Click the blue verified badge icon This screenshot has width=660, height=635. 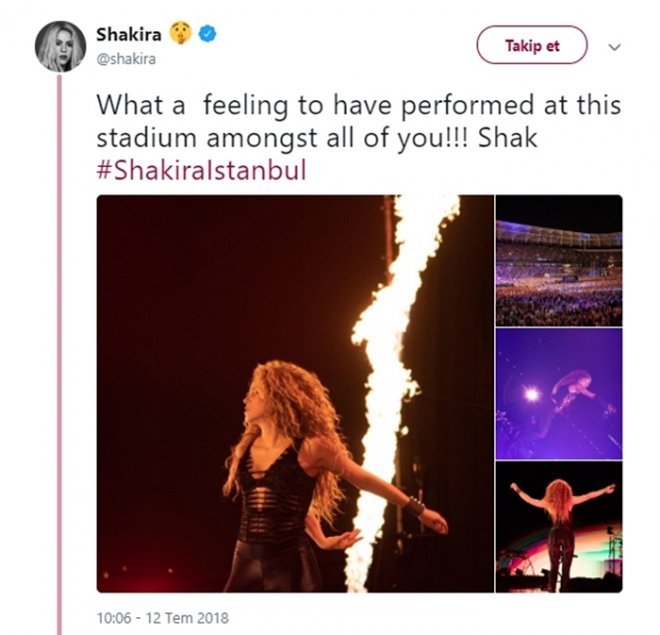[x=207, y=34]
